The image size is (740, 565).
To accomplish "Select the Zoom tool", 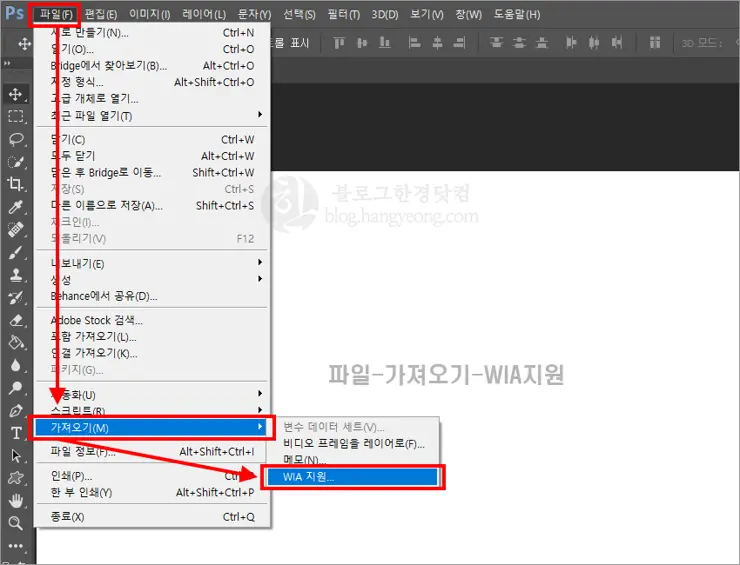I will click(x=16, y=523).
